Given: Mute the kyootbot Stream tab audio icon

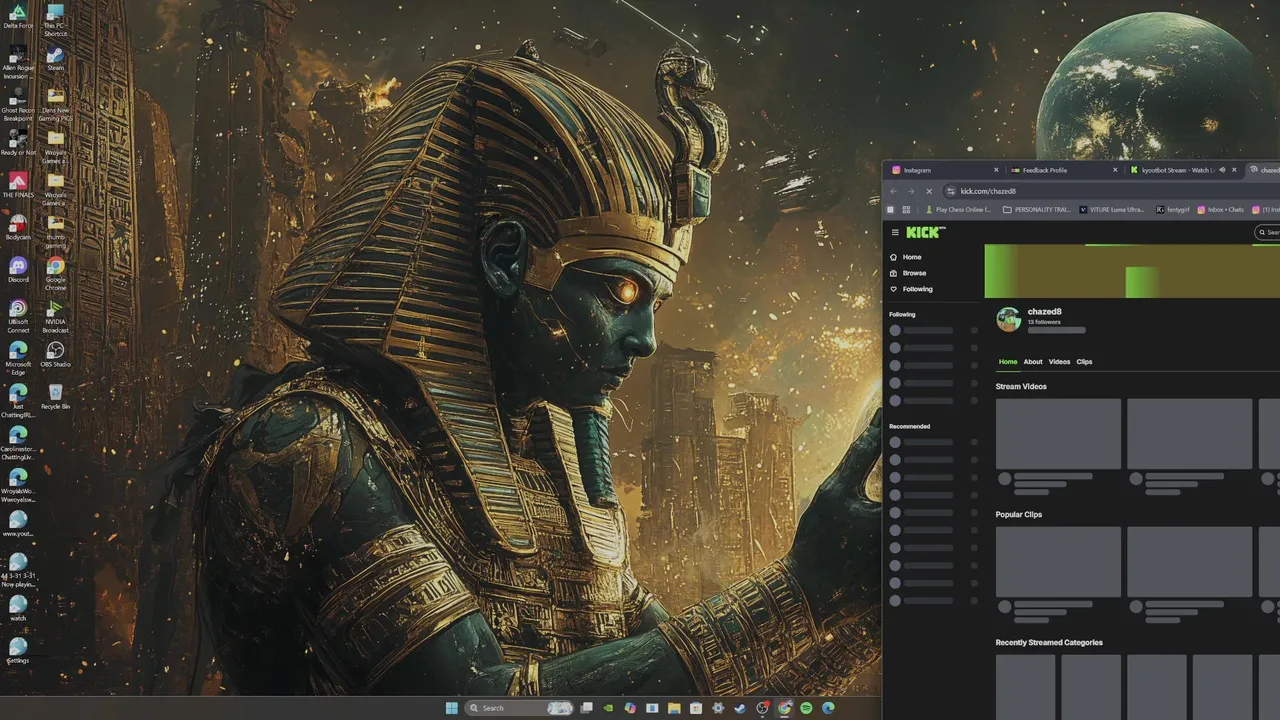Looking at the screenshot, I should pyautogui.click(x=1222, y=170).
